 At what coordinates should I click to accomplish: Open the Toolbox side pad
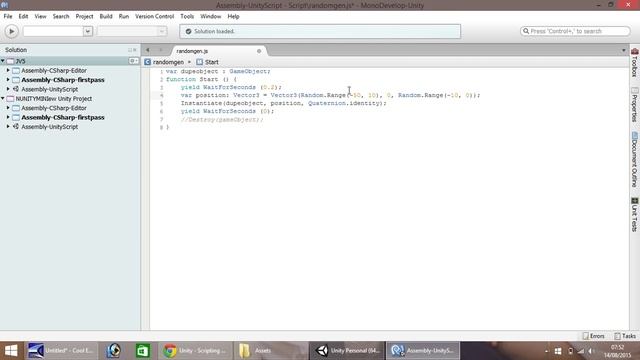pos(635,62)
